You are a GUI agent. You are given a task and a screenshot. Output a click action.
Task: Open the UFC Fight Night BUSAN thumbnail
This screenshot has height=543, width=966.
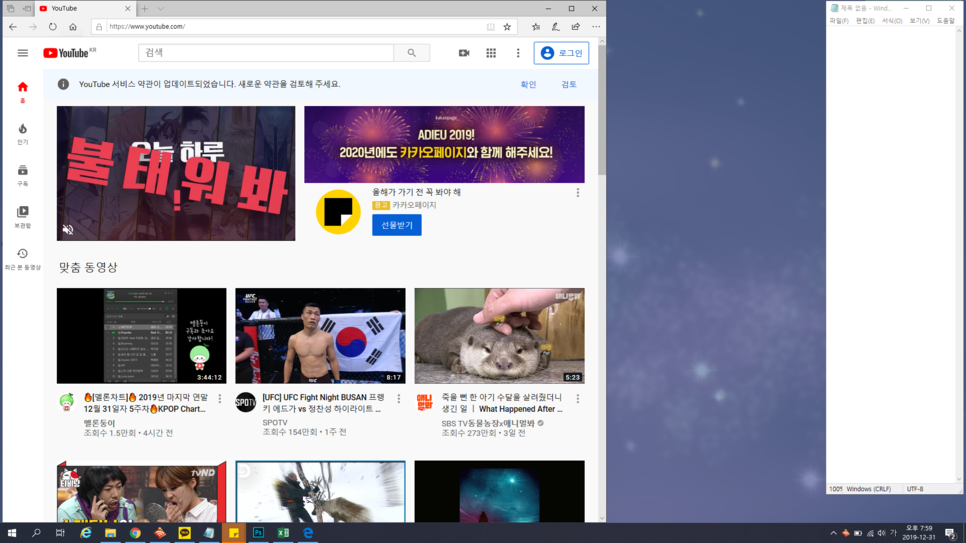tap(320, 336)
